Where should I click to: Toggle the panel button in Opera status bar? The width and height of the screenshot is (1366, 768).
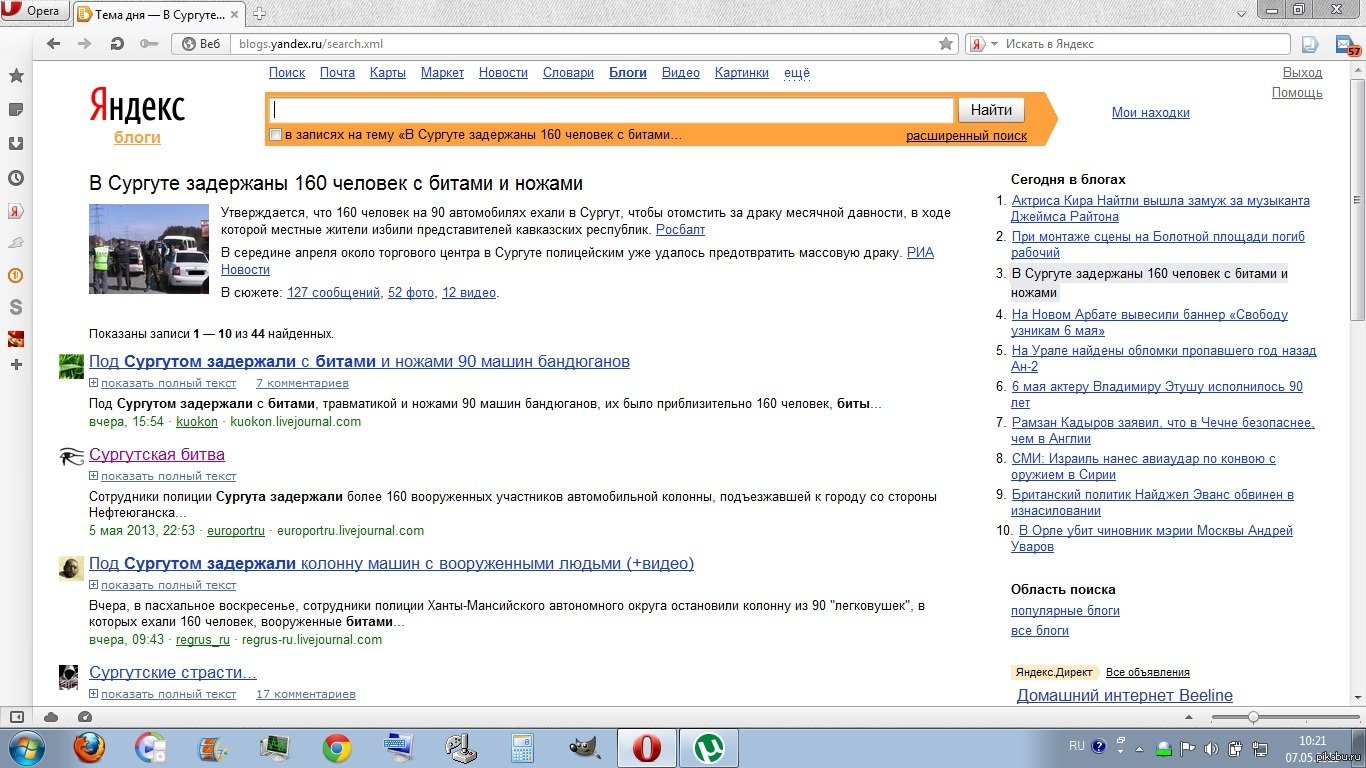coord(17,717)
